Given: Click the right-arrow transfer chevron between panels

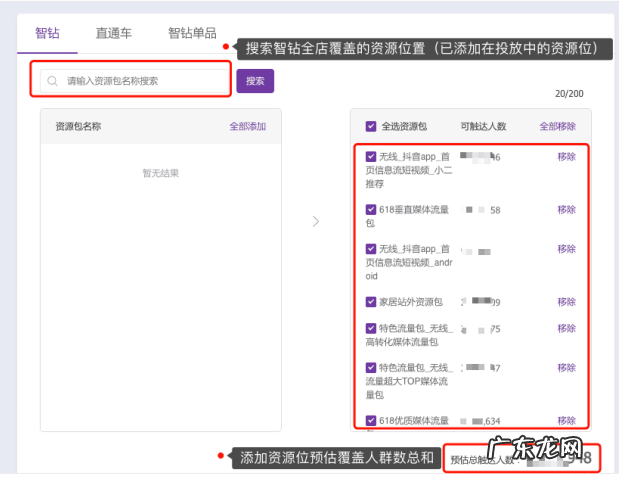Looking at the screenshot, I should tap(316, 221).
